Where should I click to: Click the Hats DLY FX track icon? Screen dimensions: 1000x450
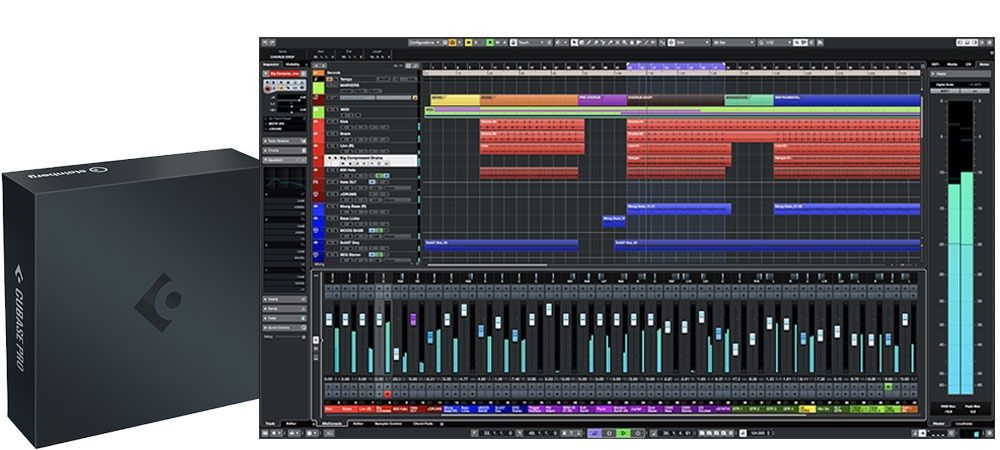316,182
